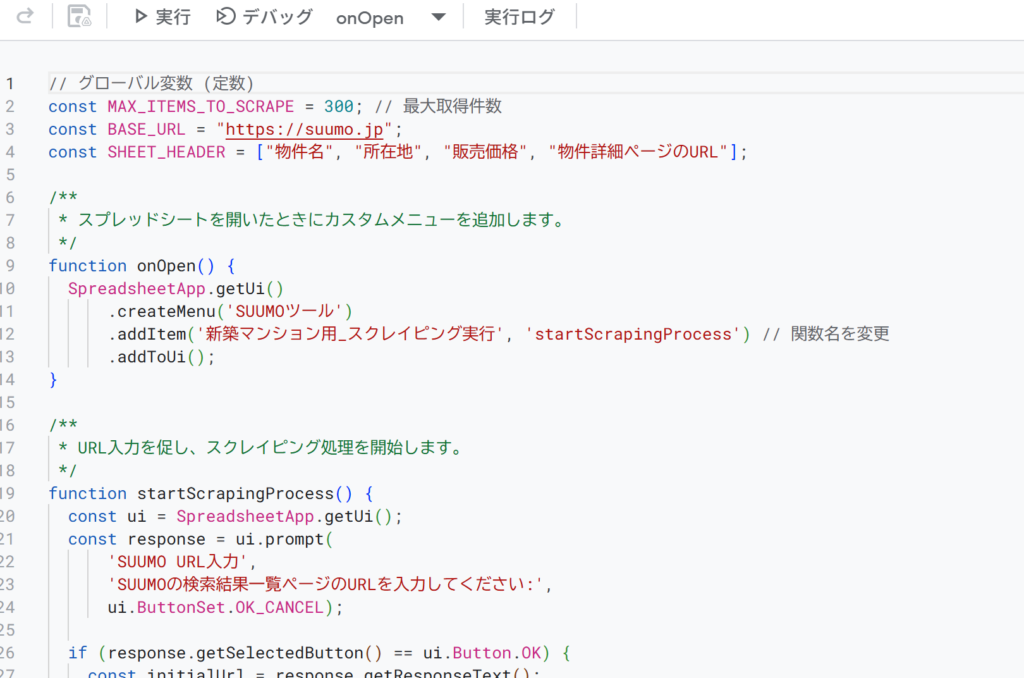The height and width of the screenshot is (678, 1024).
Task: Click the // 最大取得件数 comment
Action: coord(438,106)
